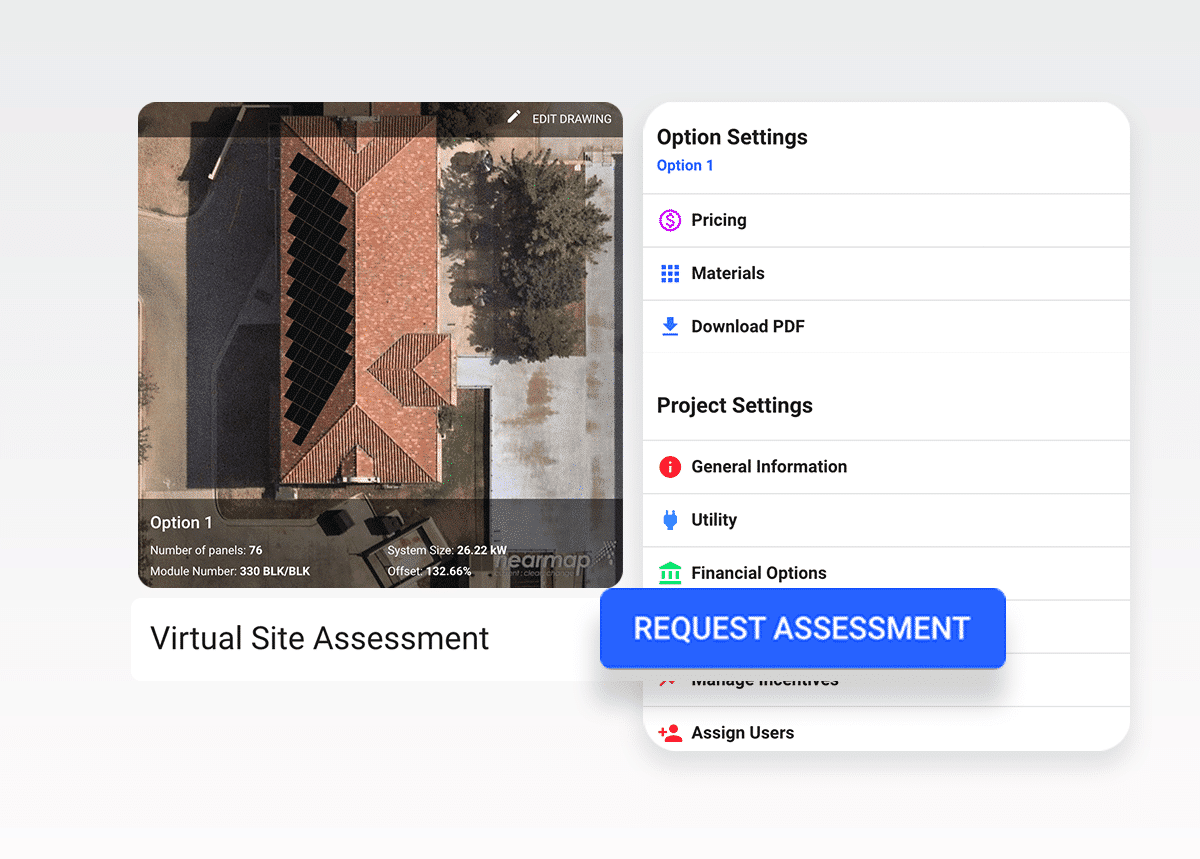Viewport: 1200px width, 859px height.
Task: Click the solar panel array on roof
Action: (318, 300)
